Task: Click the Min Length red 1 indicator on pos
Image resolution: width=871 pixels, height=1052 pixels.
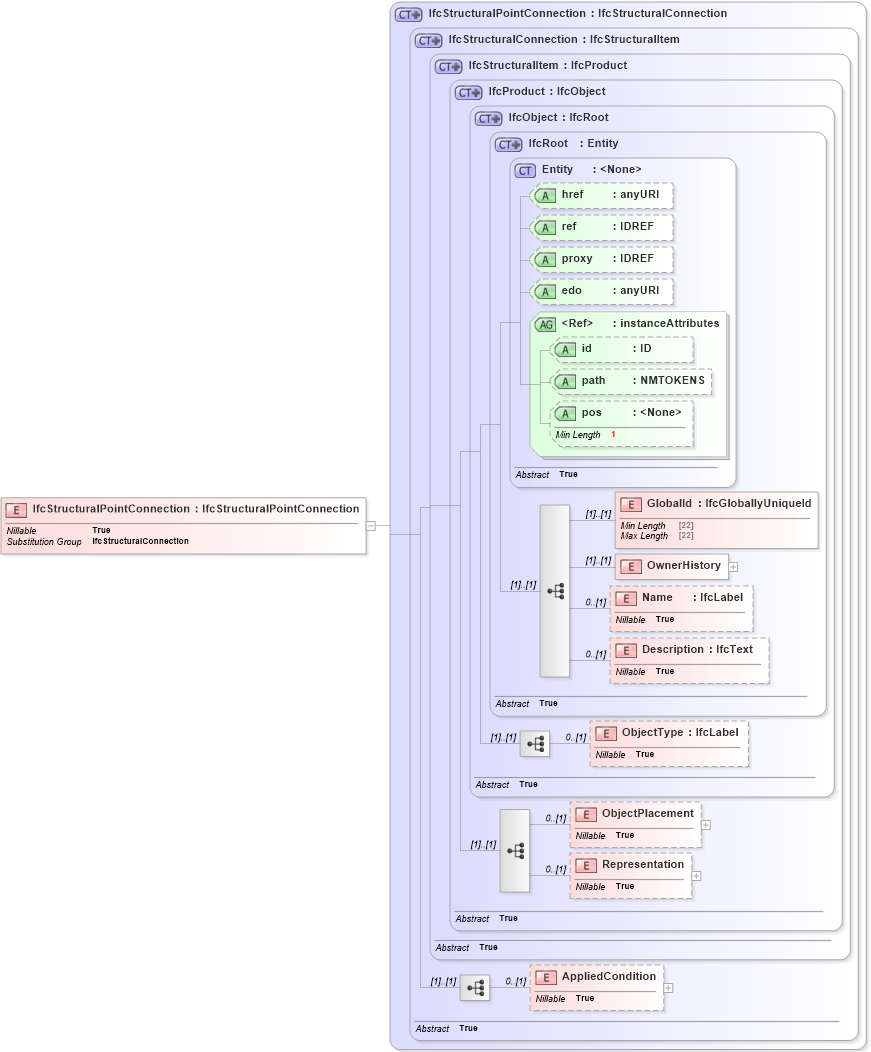Action: (x=613, y=434)
